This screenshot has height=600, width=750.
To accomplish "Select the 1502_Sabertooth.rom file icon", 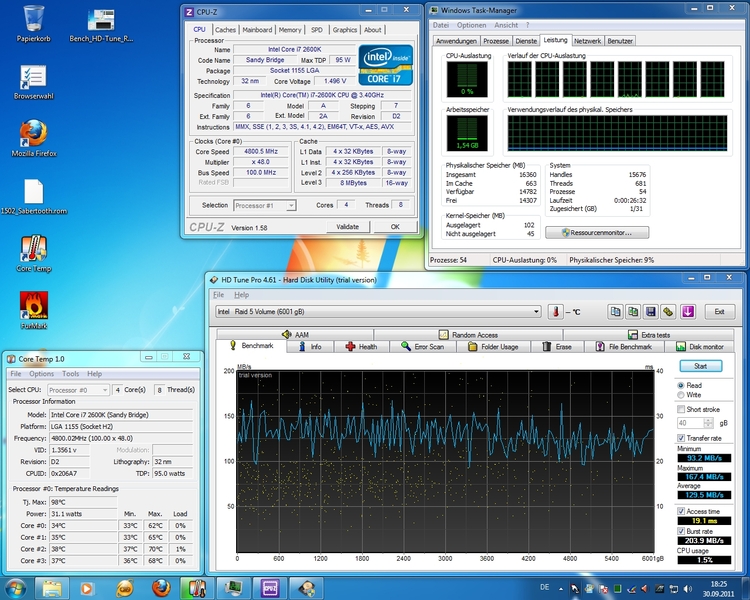I will [x=33, y=197].
